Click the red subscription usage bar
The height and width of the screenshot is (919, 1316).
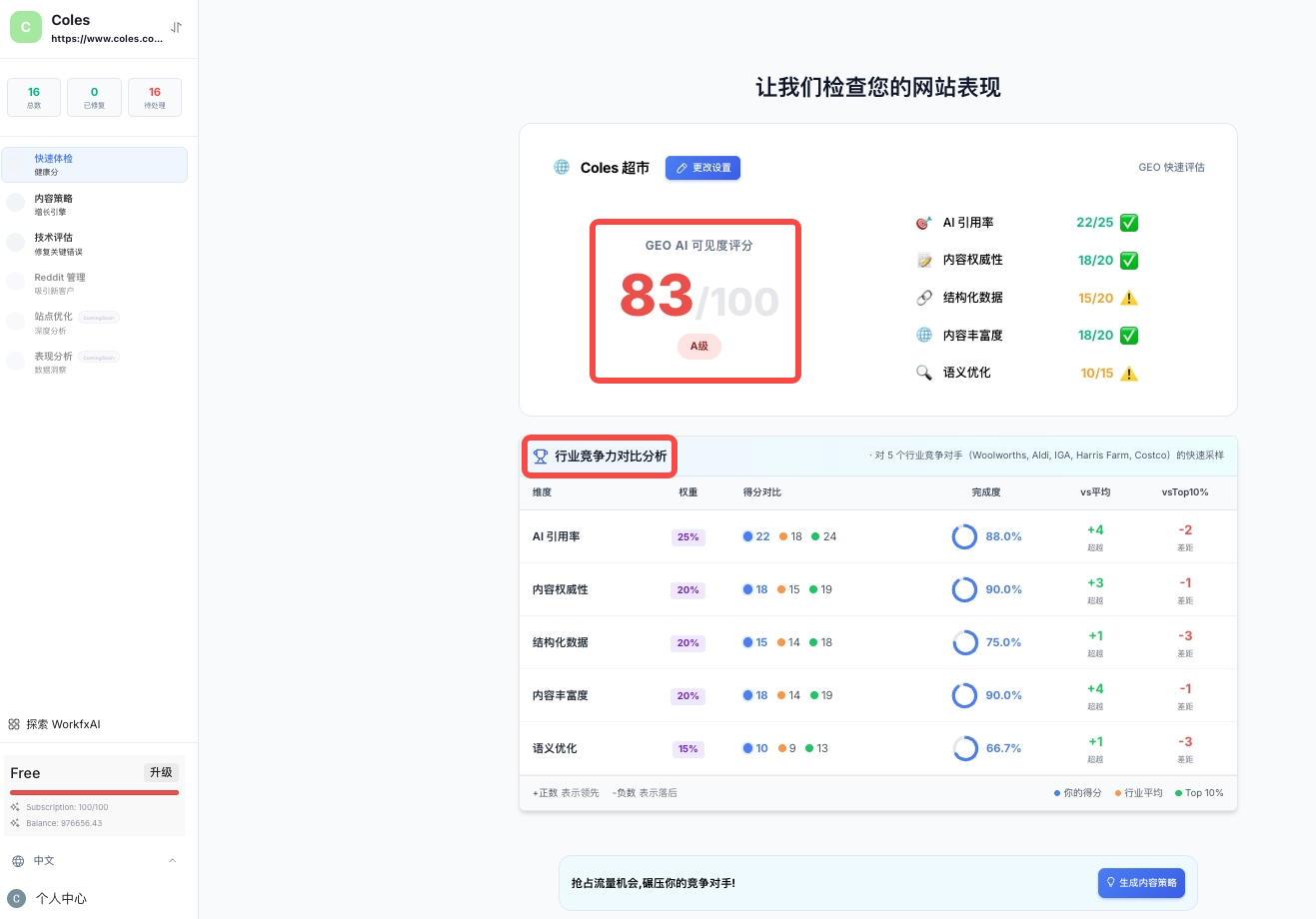pyautogui.click(x=94, y=792)
